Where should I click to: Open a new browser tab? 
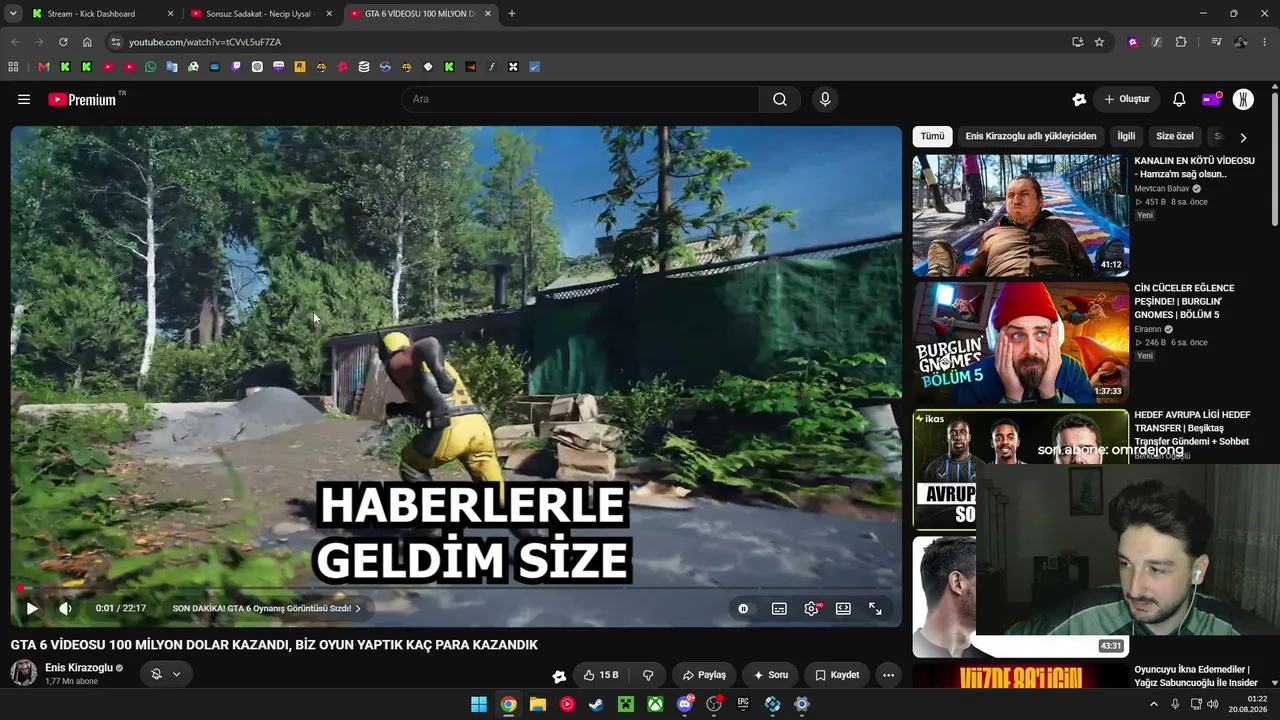pyautogui.click(x=512, y=14)
